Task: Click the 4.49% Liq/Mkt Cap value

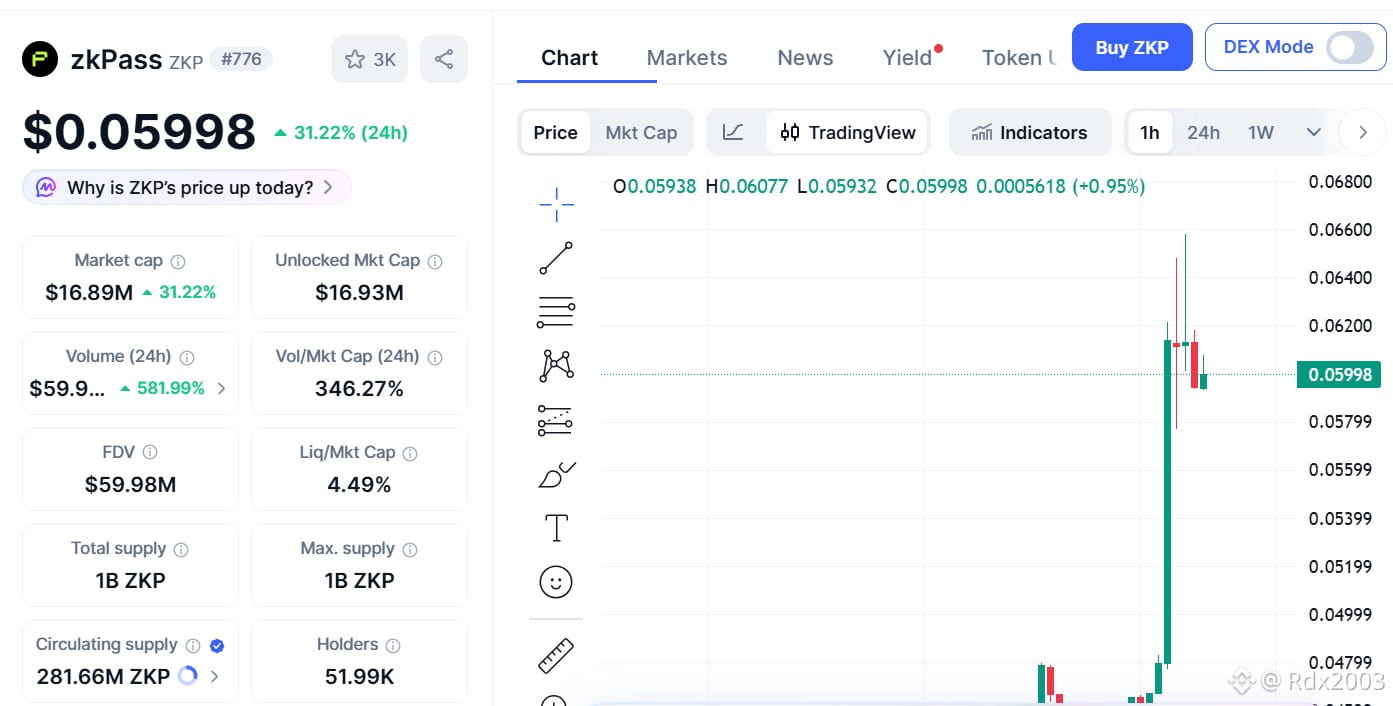Action: click(359, 485)
